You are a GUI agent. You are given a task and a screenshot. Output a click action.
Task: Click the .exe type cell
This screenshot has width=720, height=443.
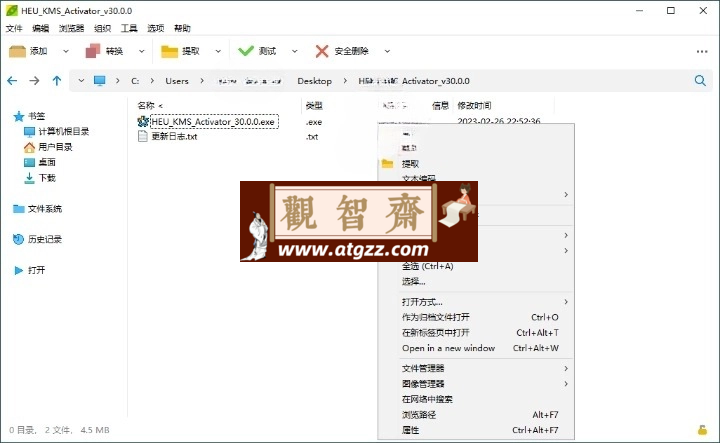[x=314, y=122]
